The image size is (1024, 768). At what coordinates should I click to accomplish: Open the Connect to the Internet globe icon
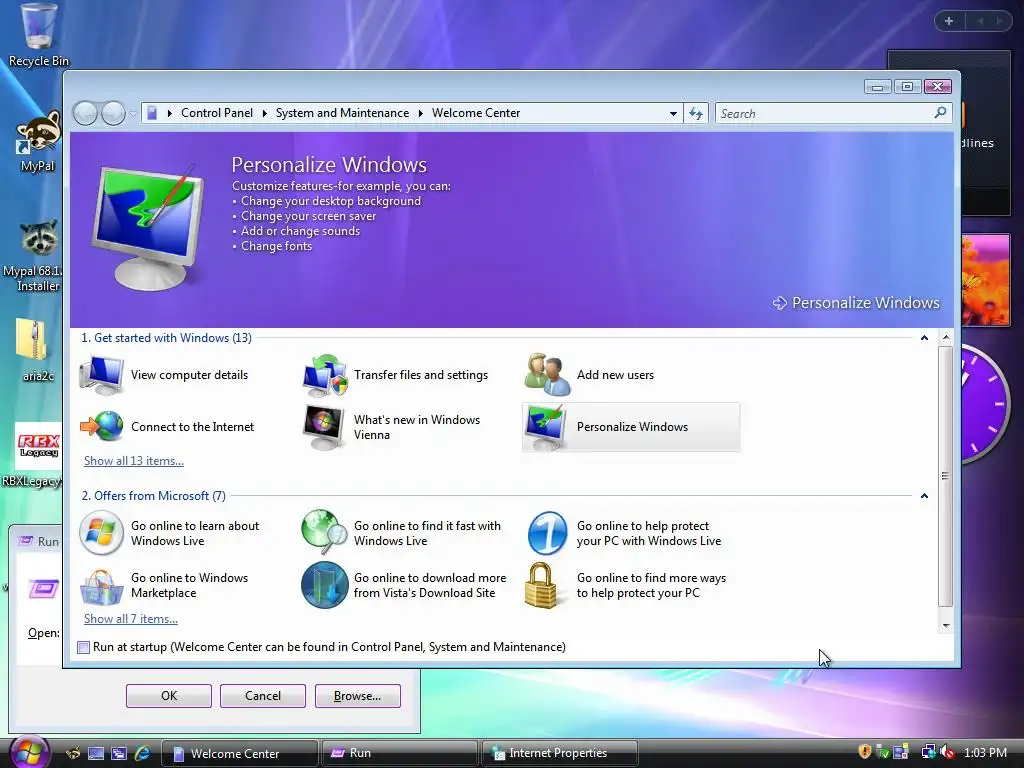101,426
